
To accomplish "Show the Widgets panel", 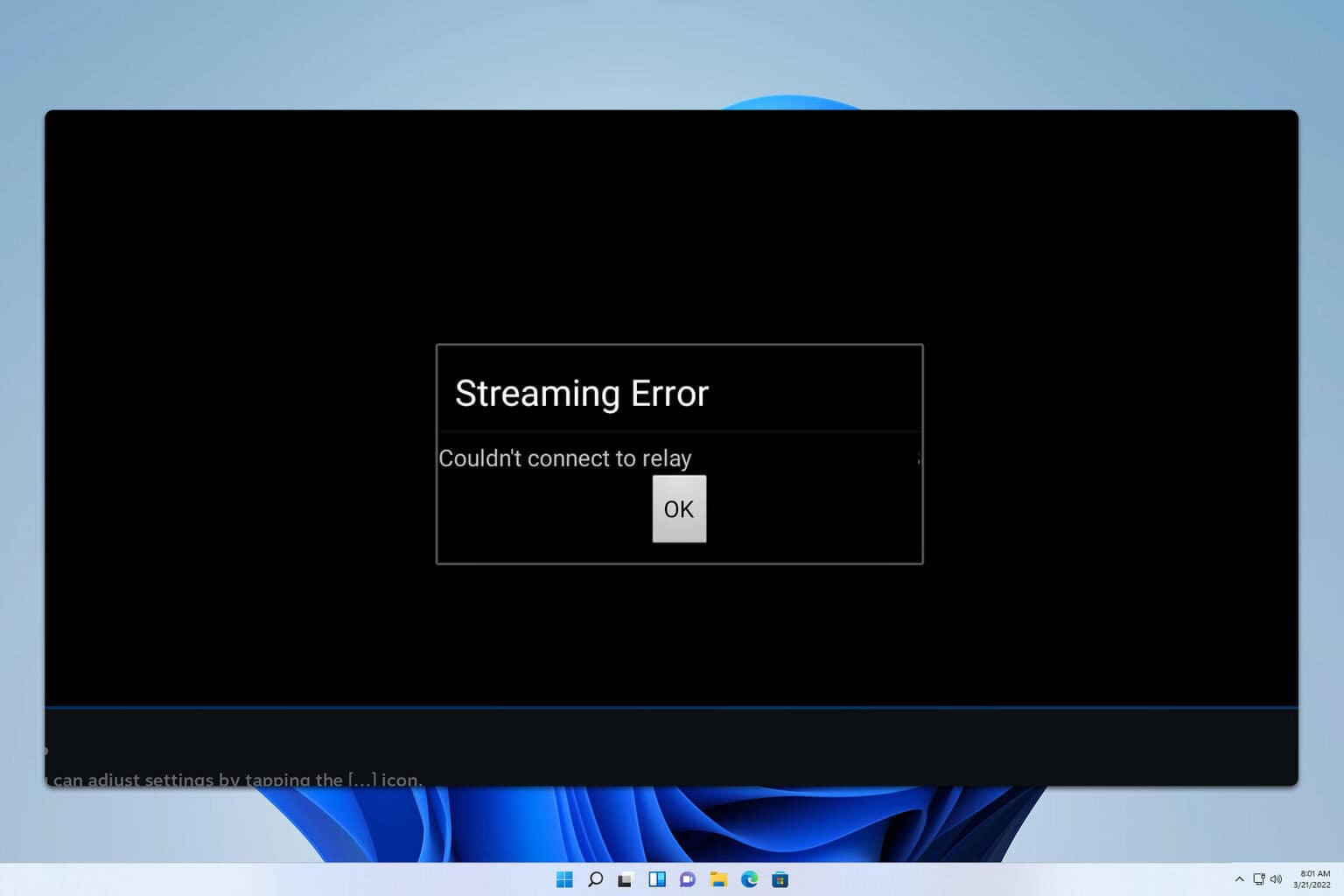I will [657, 879].
